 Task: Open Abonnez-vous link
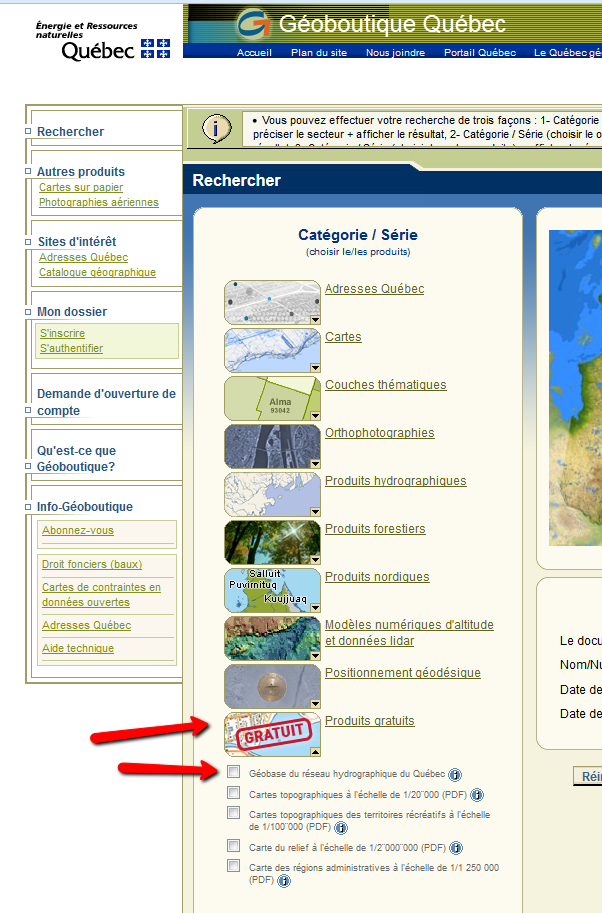(x=78, y=530)
